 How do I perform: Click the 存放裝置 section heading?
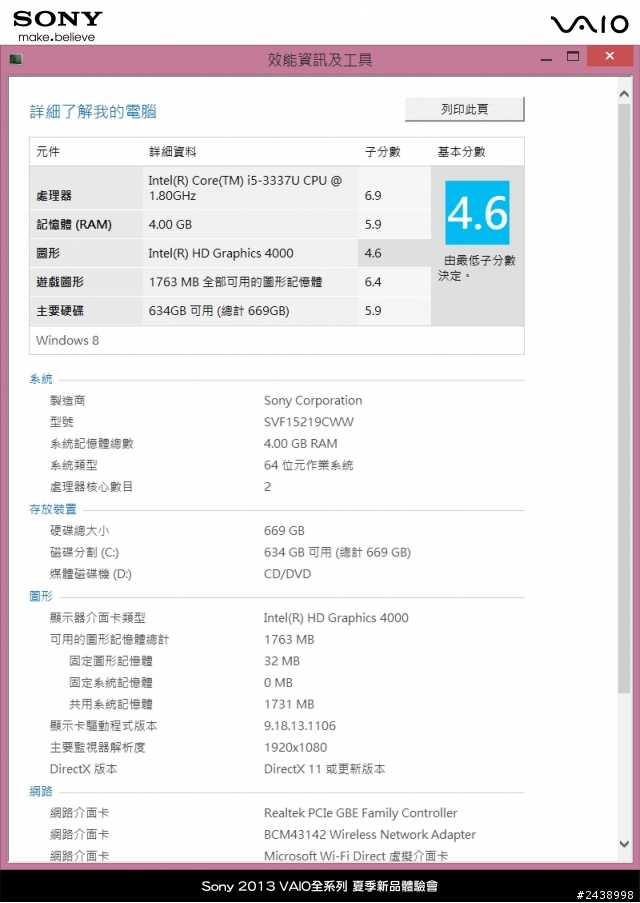(53, 509)
